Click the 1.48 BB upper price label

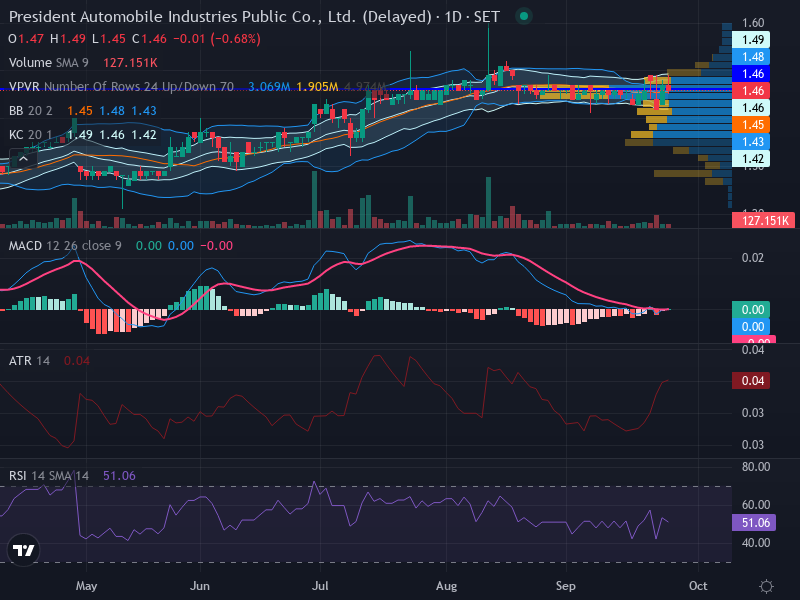click(x=751, y=57)
